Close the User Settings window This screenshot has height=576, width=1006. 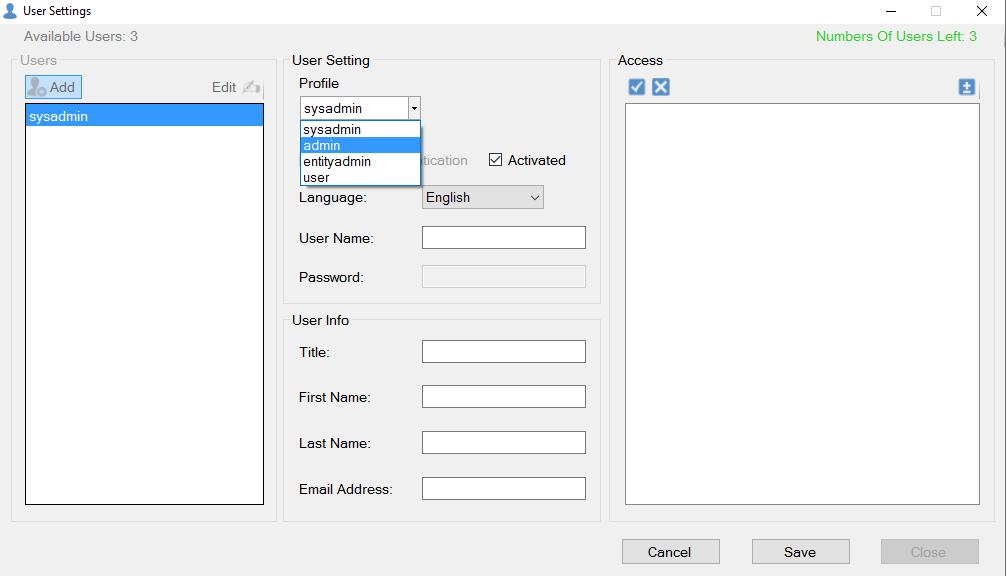(x=982, y=11)
